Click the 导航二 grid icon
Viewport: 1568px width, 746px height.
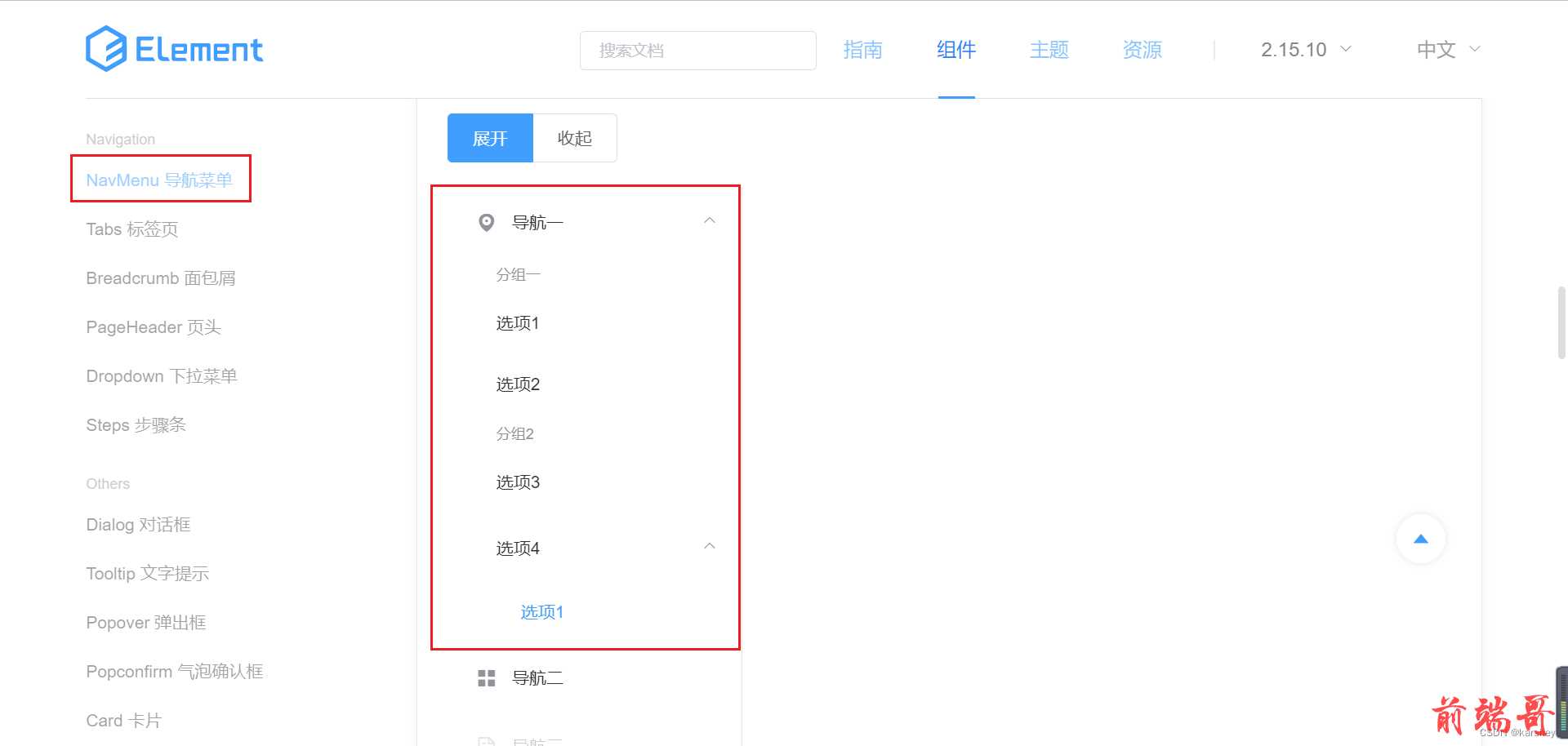click(486, 677)
